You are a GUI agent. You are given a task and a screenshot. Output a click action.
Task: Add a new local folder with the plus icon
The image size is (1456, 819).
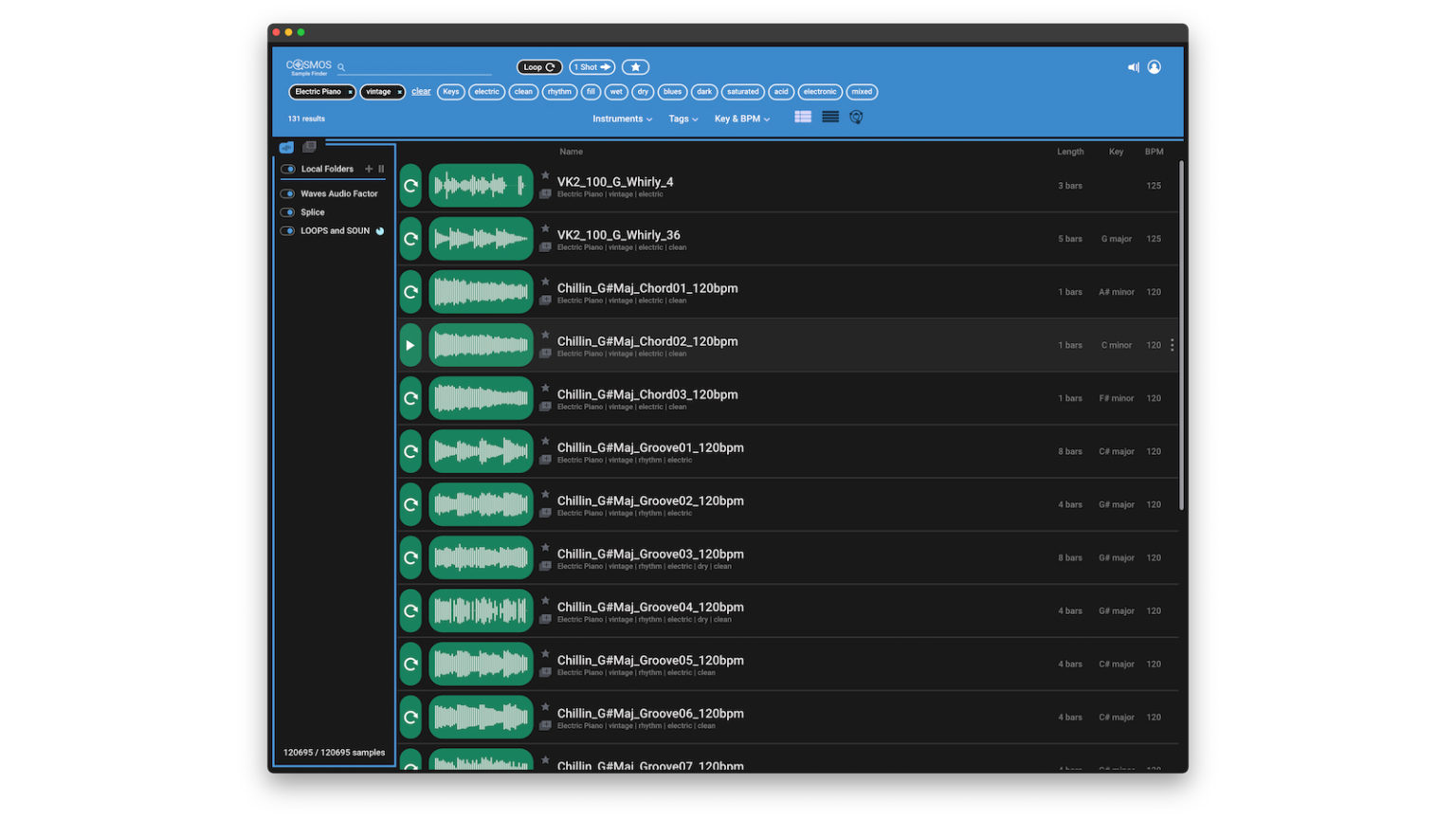[369, 168]
